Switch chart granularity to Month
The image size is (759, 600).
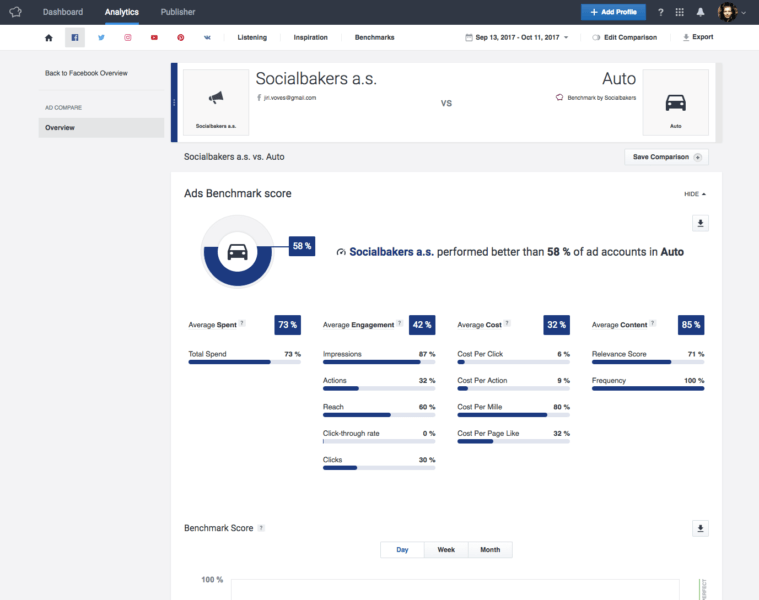[490, 550]
